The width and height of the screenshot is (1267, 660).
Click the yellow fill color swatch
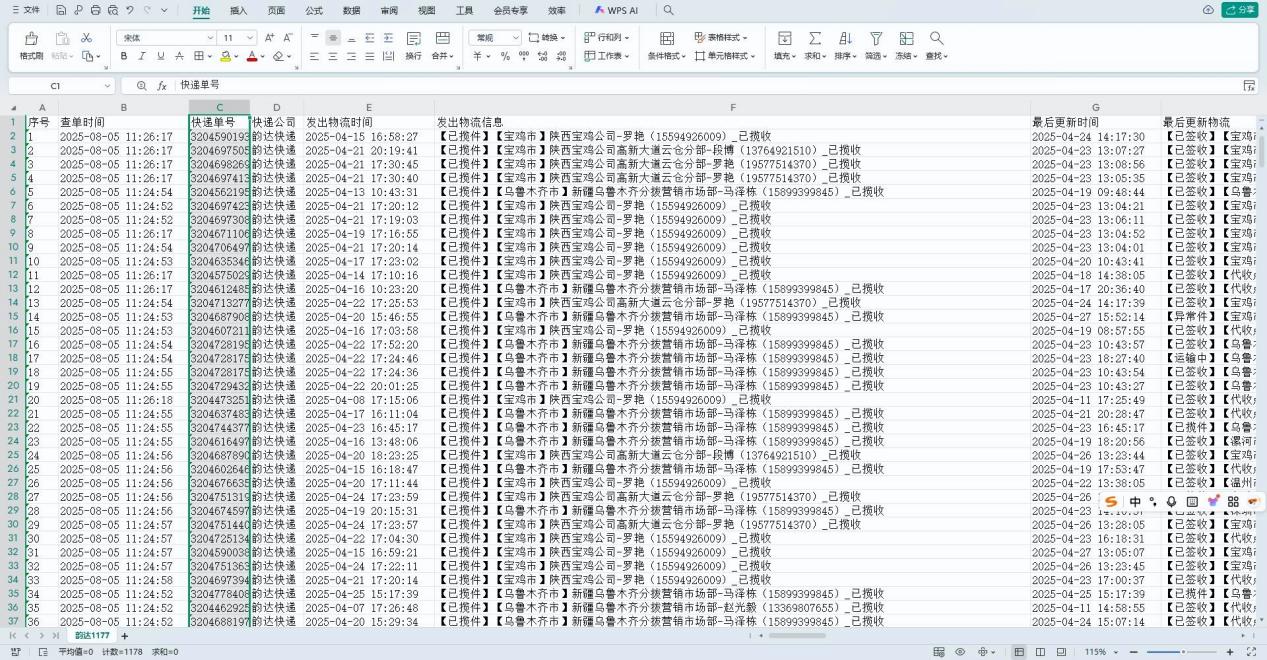pos(226,56)
